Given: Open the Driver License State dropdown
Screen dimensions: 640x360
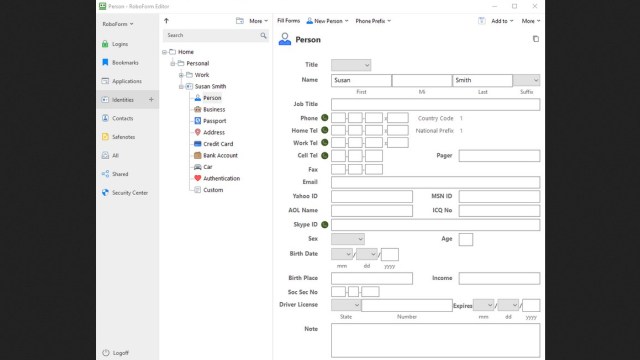Looking at the screenshot, I should click(346, 305).
